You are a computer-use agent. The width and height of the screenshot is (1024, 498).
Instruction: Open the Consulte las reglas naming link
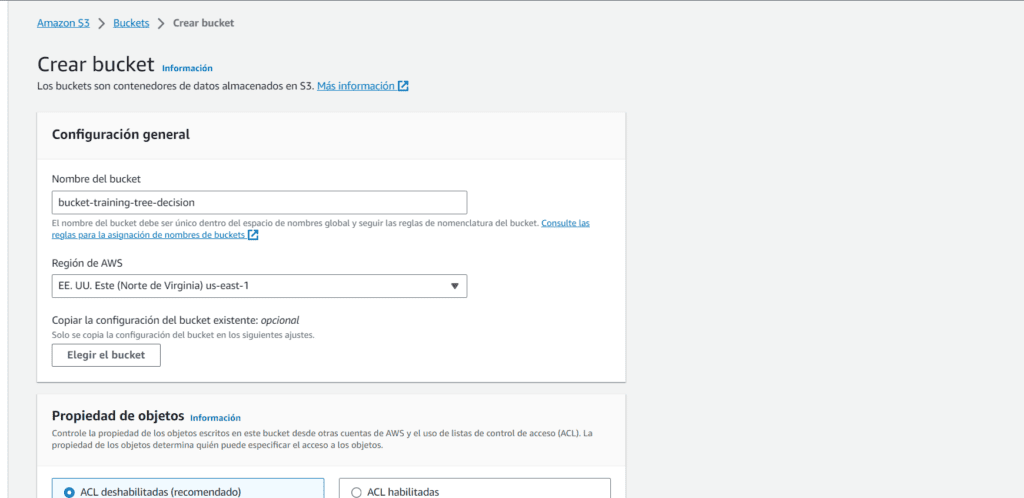pyautogui.click(x=565, y=223)
